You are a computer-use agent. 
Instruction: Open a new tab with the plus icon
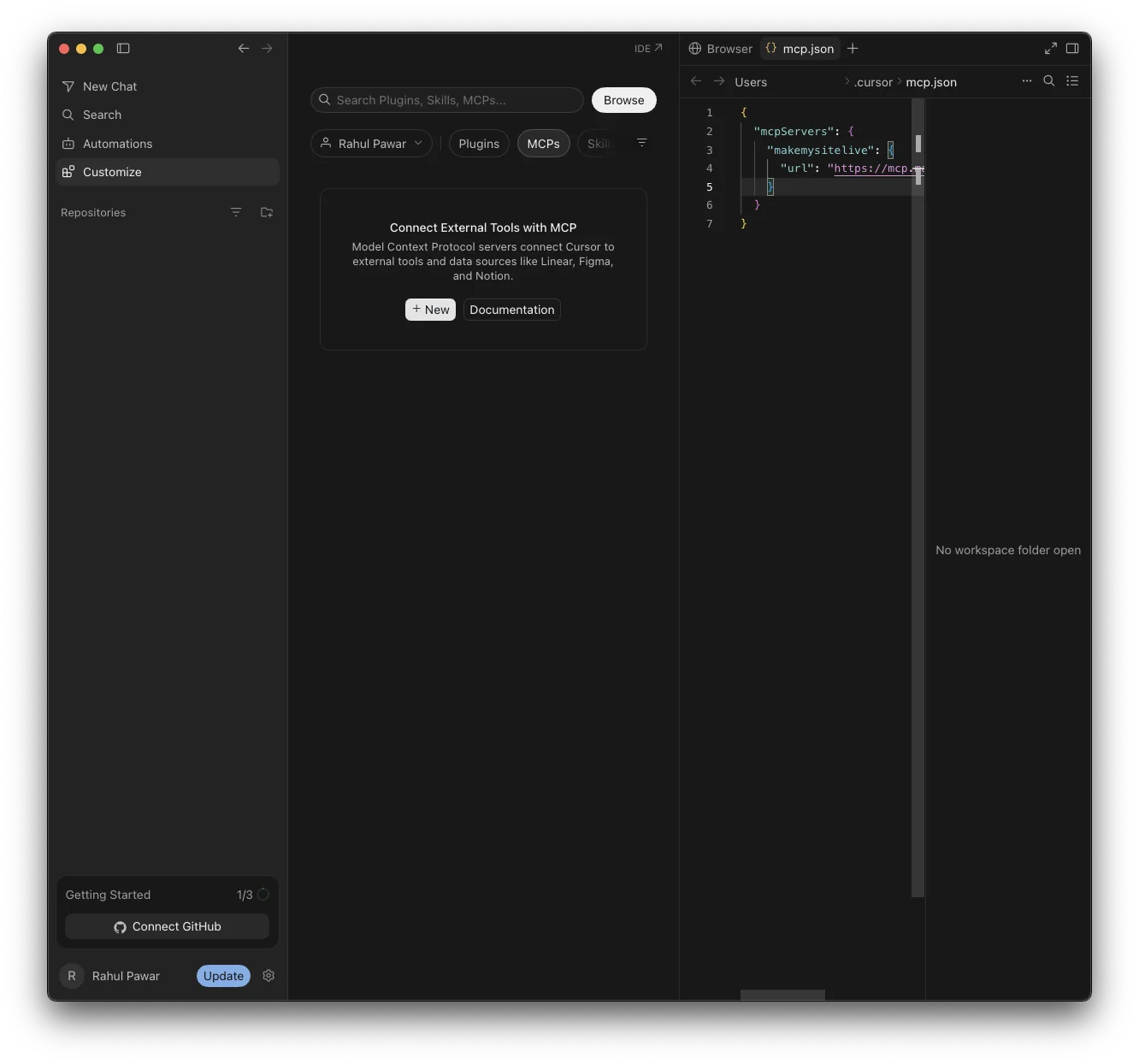tap(853, 49)
